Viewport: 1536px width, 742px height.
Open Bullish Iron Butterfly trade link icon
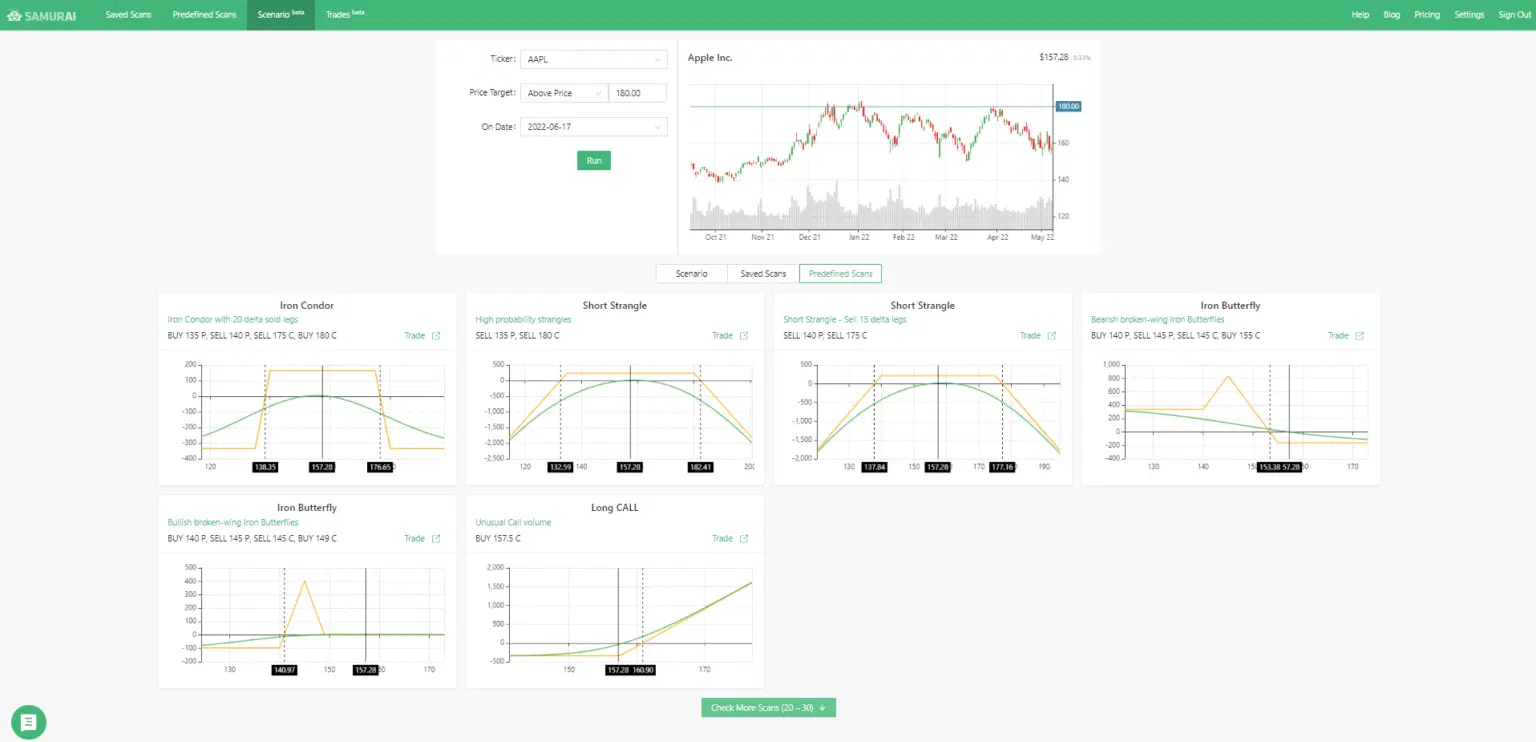click(x=436, y=538)
